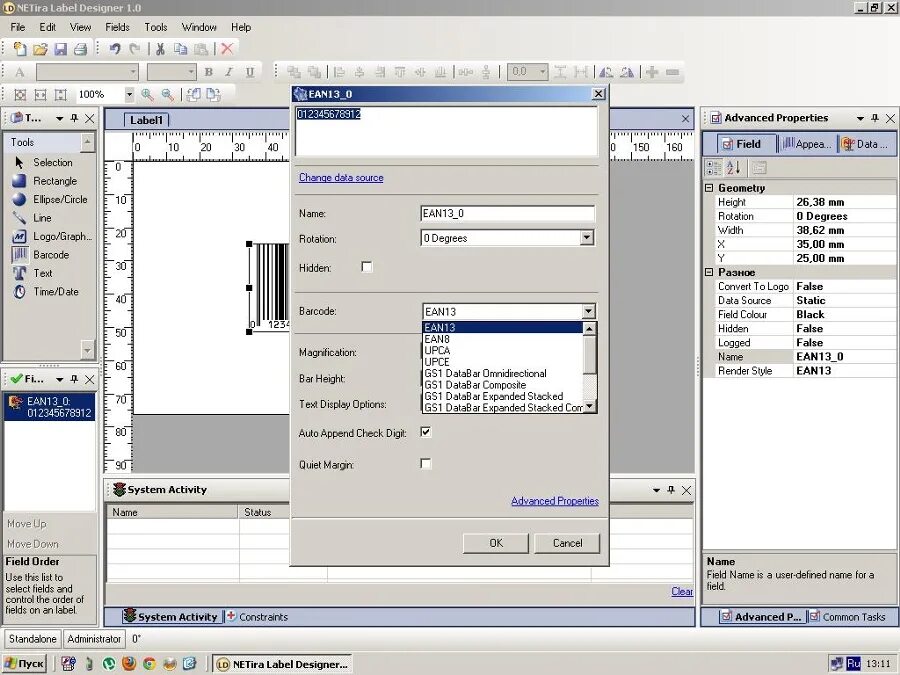Image resolution: width=900 pixels, height=675 pixels.
Task: Click the Zoom in magnifier icon
Action: point(148,95)
